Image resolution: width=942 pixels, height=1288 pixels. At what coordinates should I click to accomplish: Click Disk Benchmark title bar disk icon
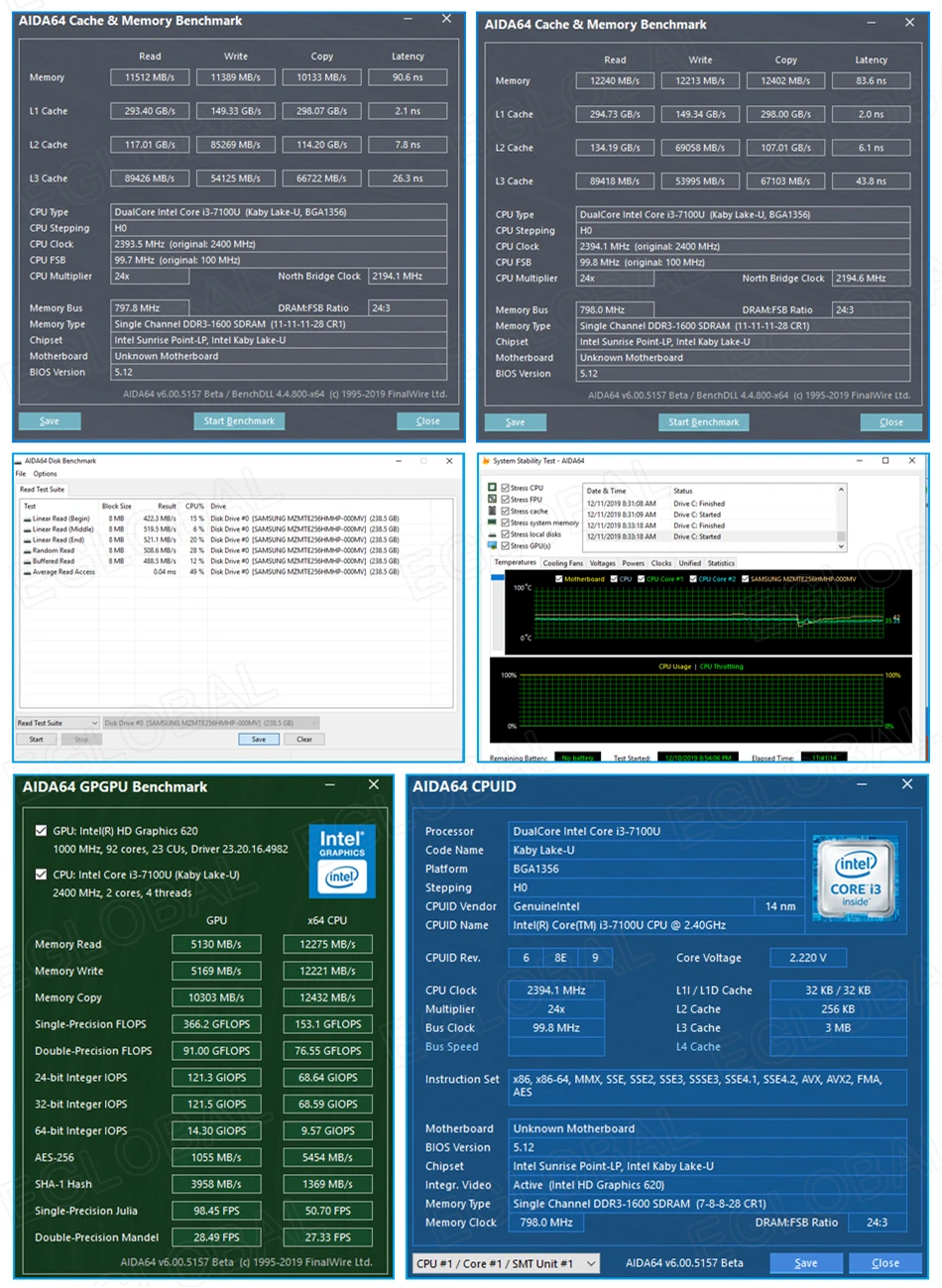(19, 461)
